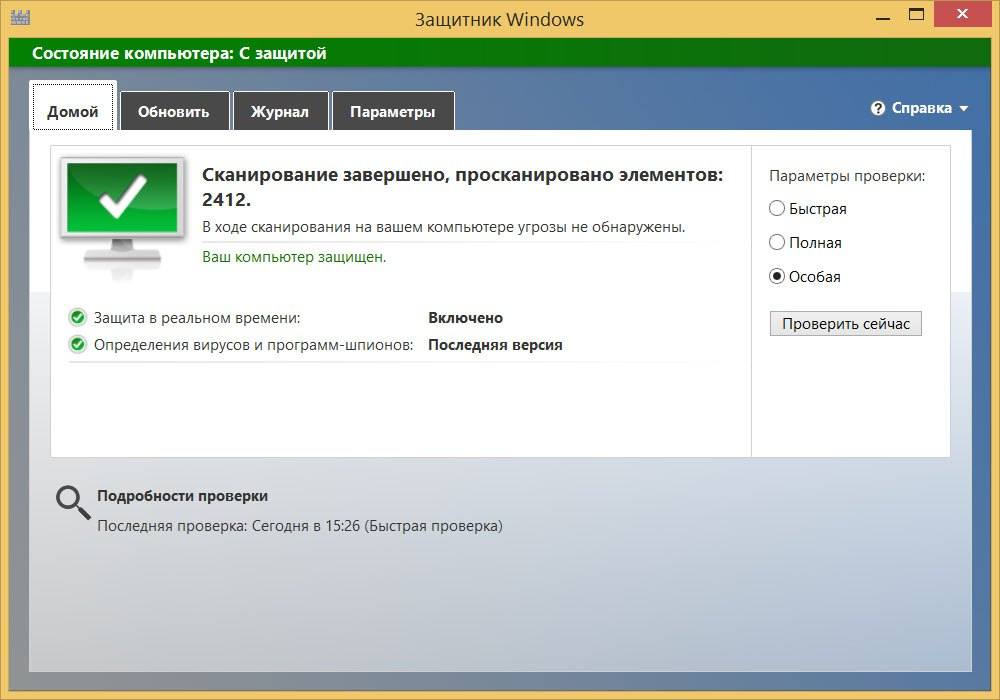Click the Защитник Windows title bar app icon
The width and height of the screenshot is (1000, 700).
(19, 14)
